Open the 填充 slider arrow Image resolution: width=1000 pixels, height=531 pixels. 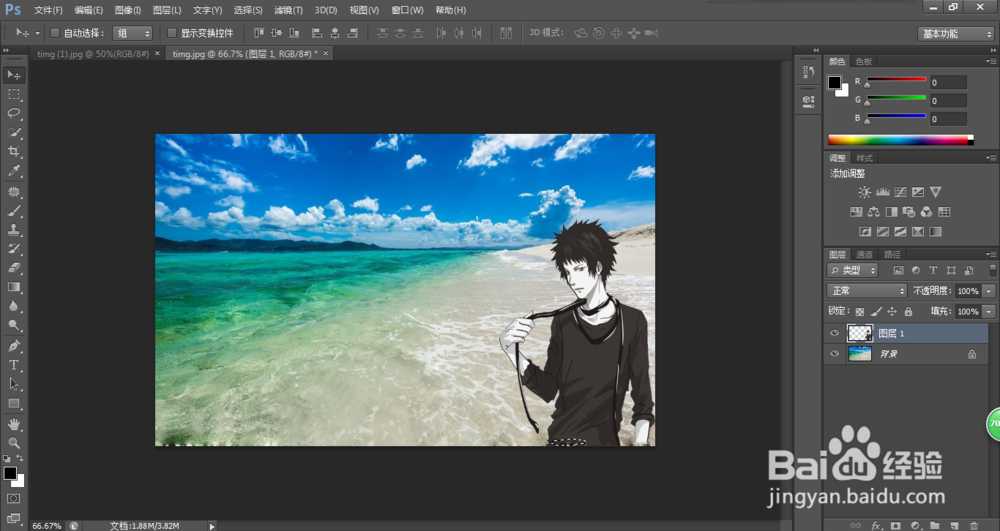pos(989,312)
